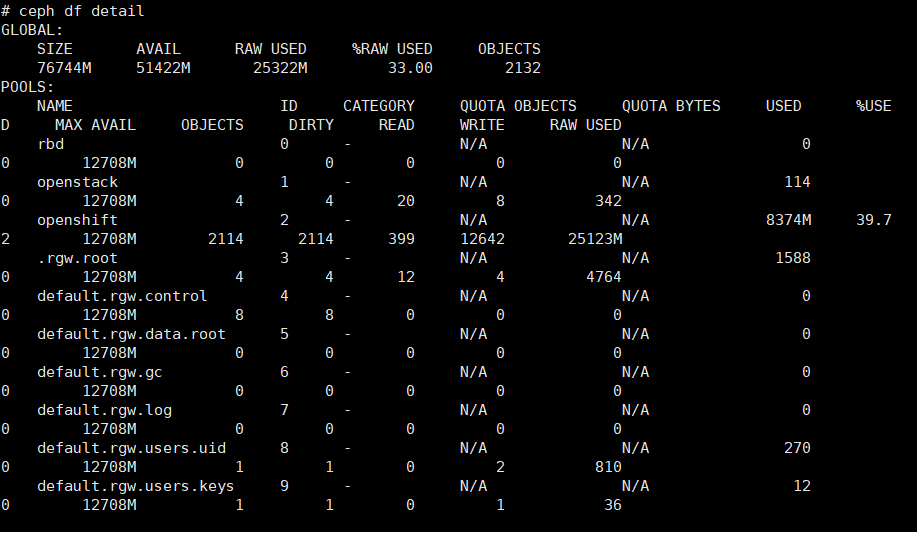
Task: Click the users.uid raw used '810'
Action: (608, 467)
